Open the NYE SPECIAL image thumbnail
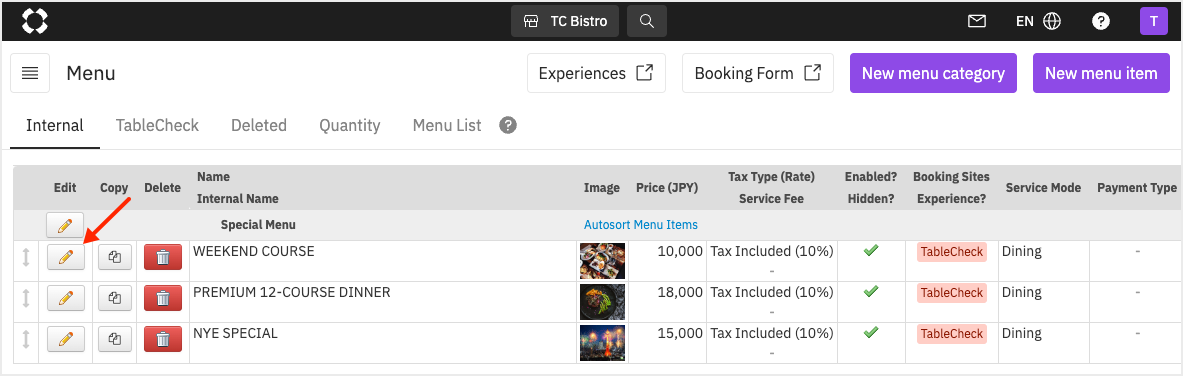This screenshot has width=1183, height=376. pyautogui.click(x=602, y=343)
